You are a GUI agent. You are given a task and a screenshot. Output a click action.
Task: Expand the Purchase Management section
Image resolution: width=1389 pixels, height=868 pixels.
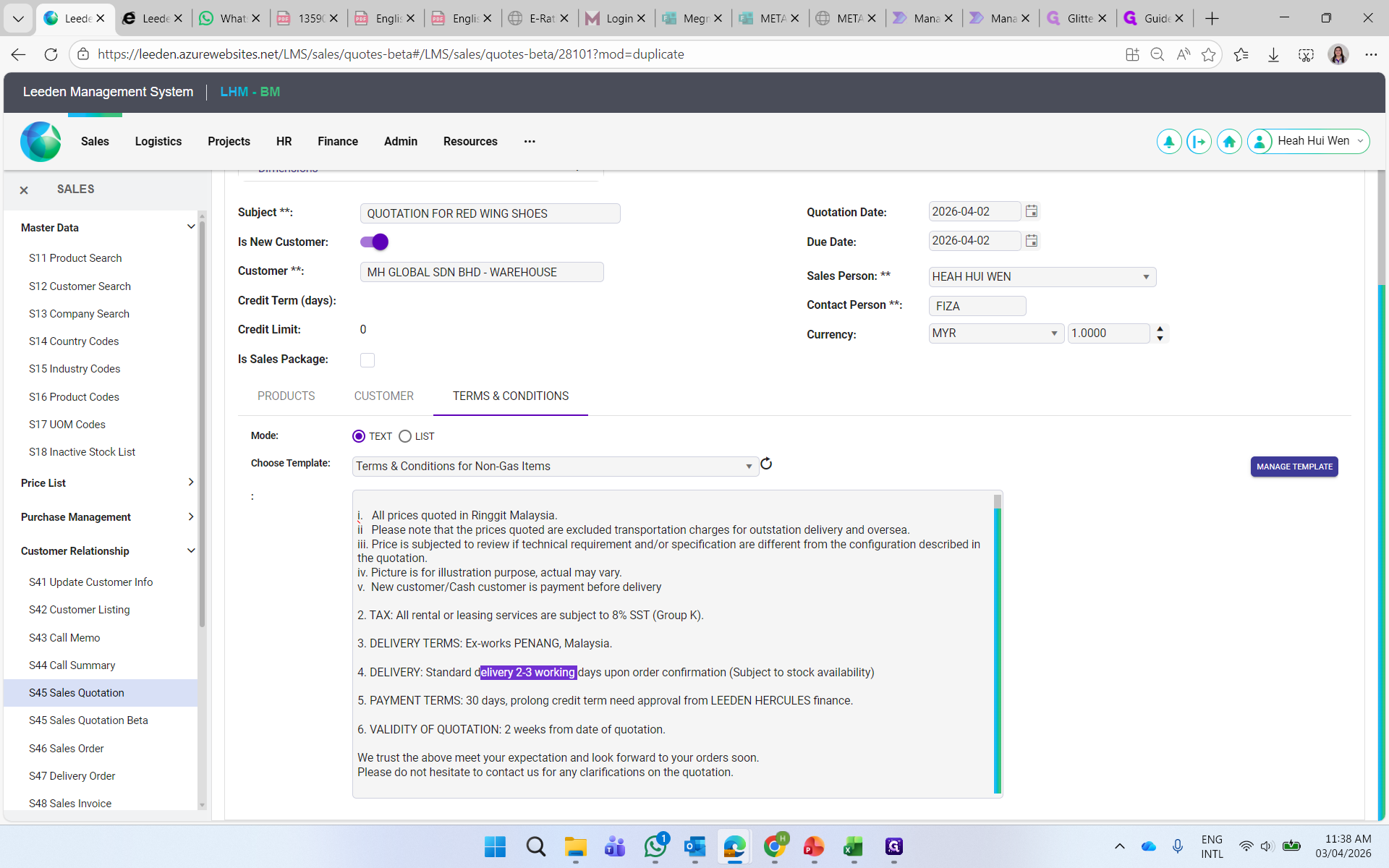coord(191,516)
